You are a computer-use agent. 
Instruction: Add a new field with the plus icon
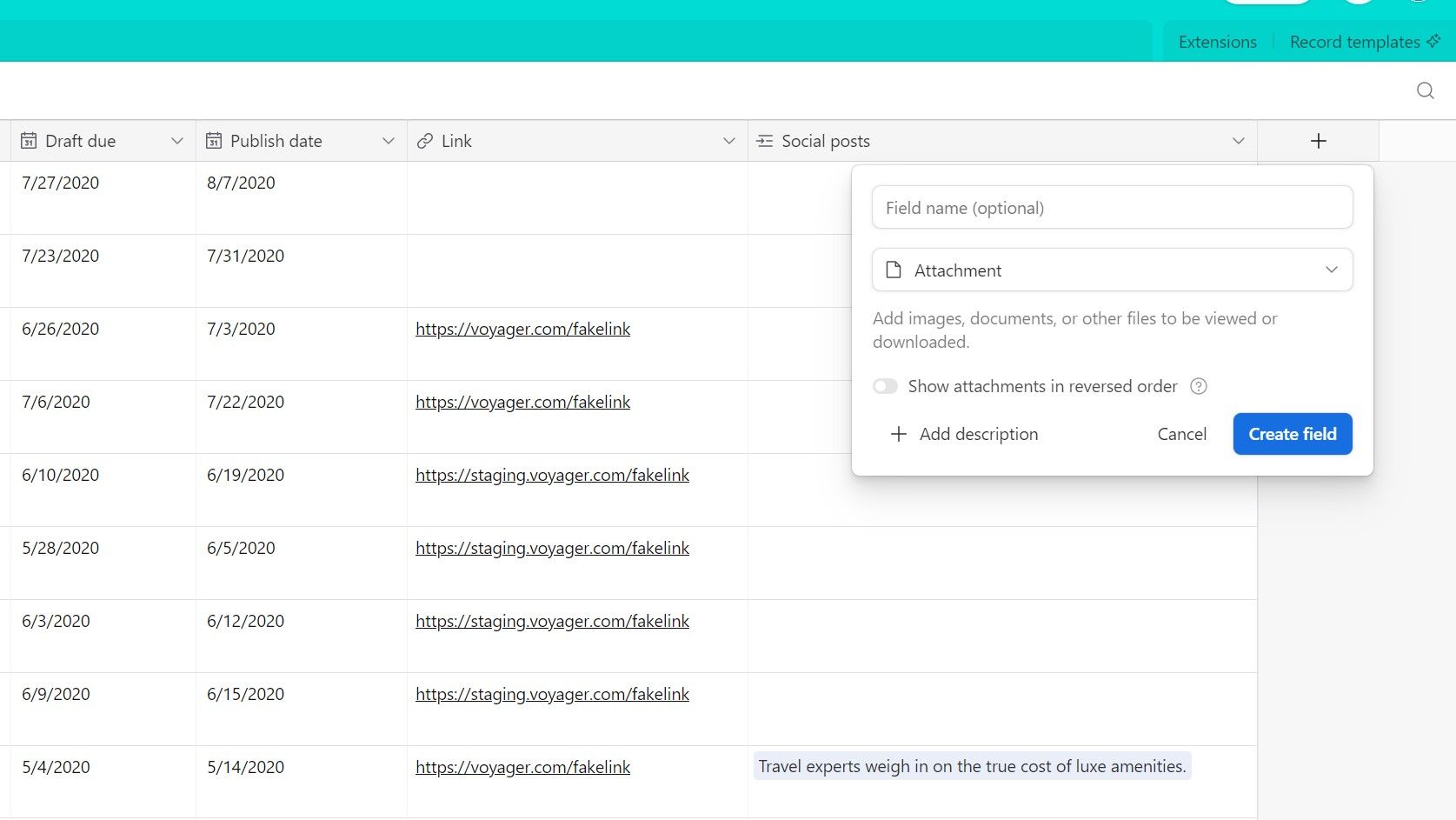[1318, 140]
